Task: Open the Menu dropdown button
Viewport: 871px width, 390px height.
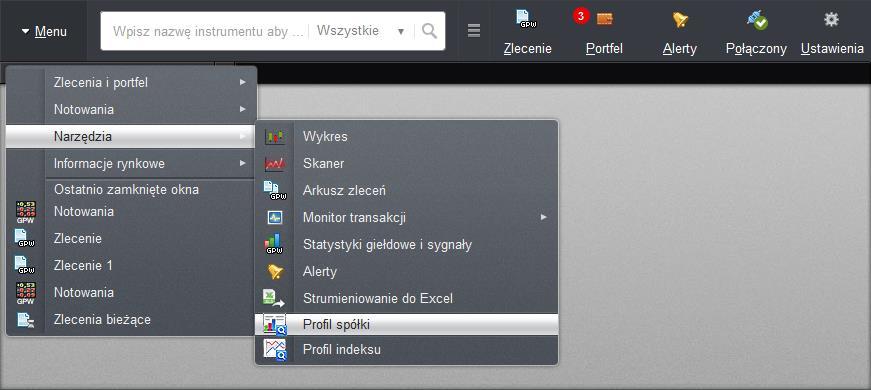Action: pyautogui.click(x=44, y=32)
